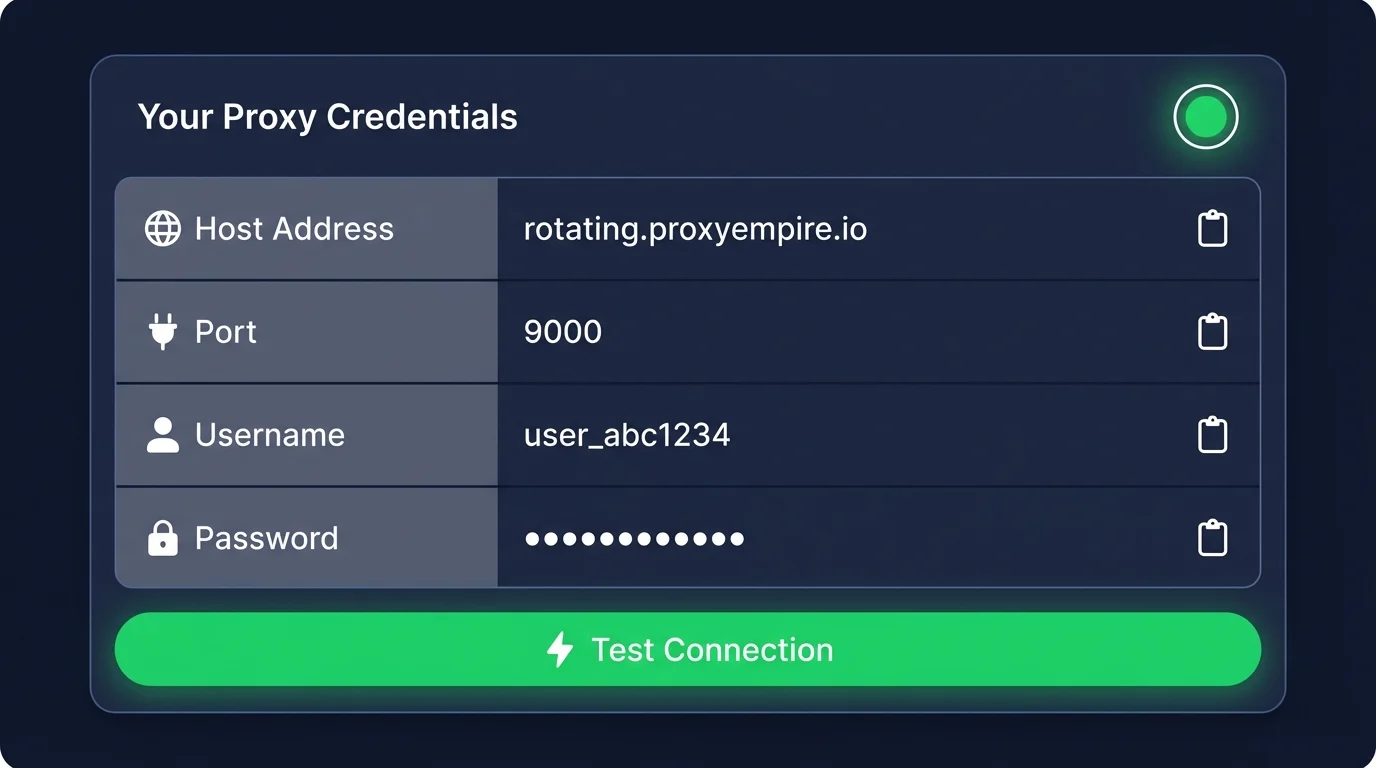This screenshot has width=1376, height=768.
Task: Click the Host Address label
Action: (x=294, y=229)
